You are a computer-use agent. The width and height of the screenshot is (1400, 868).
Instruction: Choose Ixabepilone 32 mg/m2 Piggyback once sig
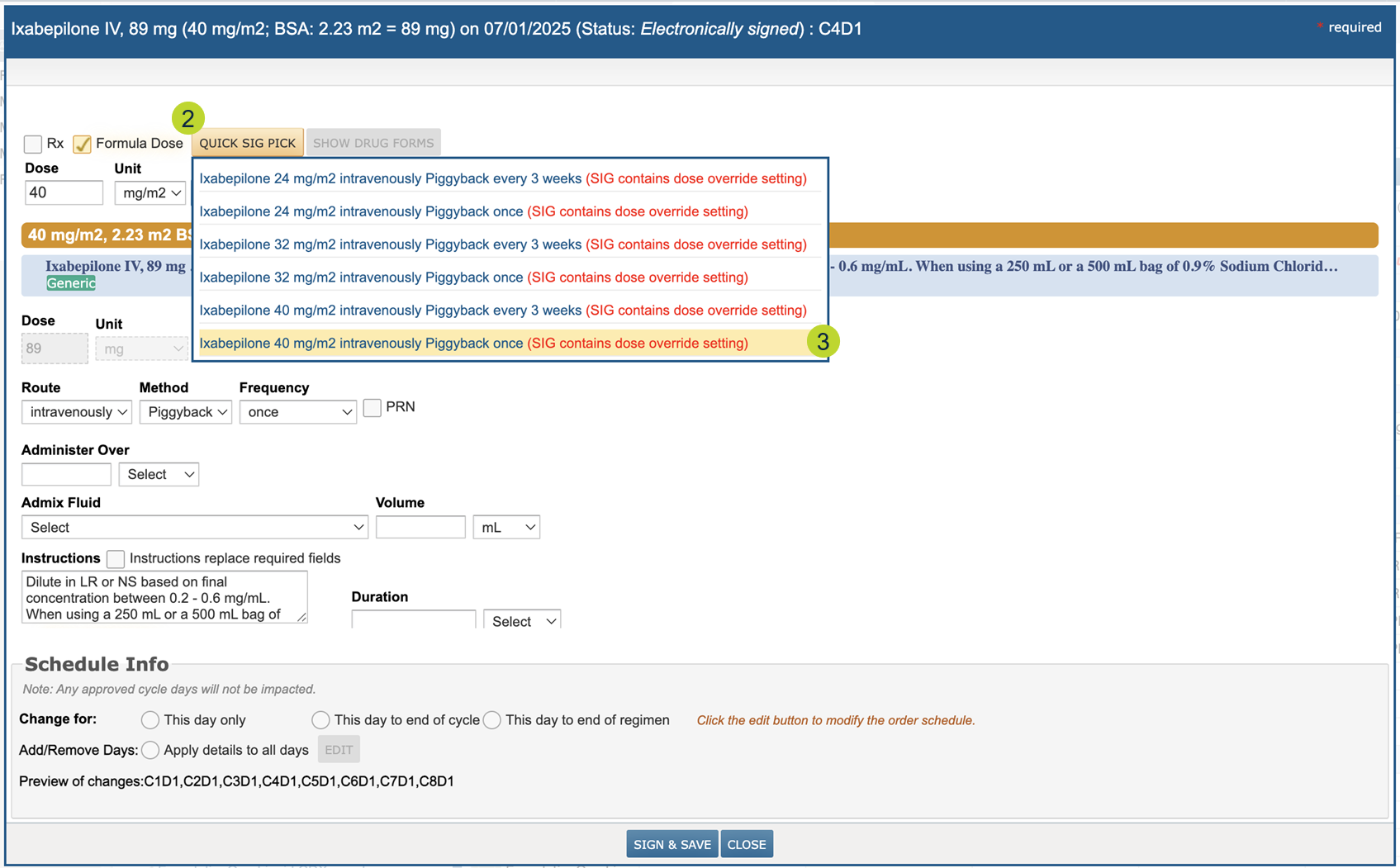[361, 277]
